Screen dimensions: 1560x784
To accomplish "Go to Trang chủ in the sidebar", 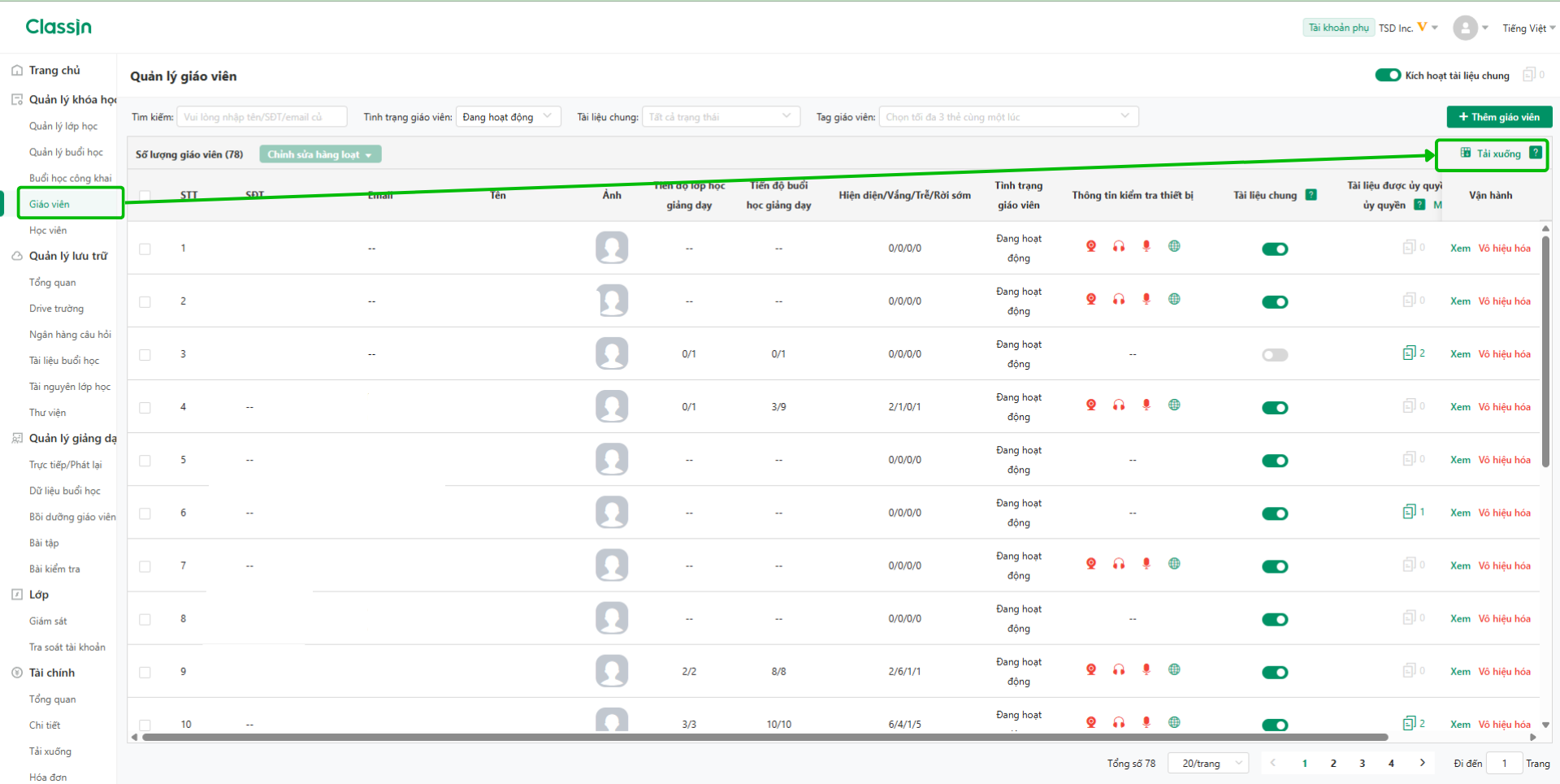I will (54, 71).
